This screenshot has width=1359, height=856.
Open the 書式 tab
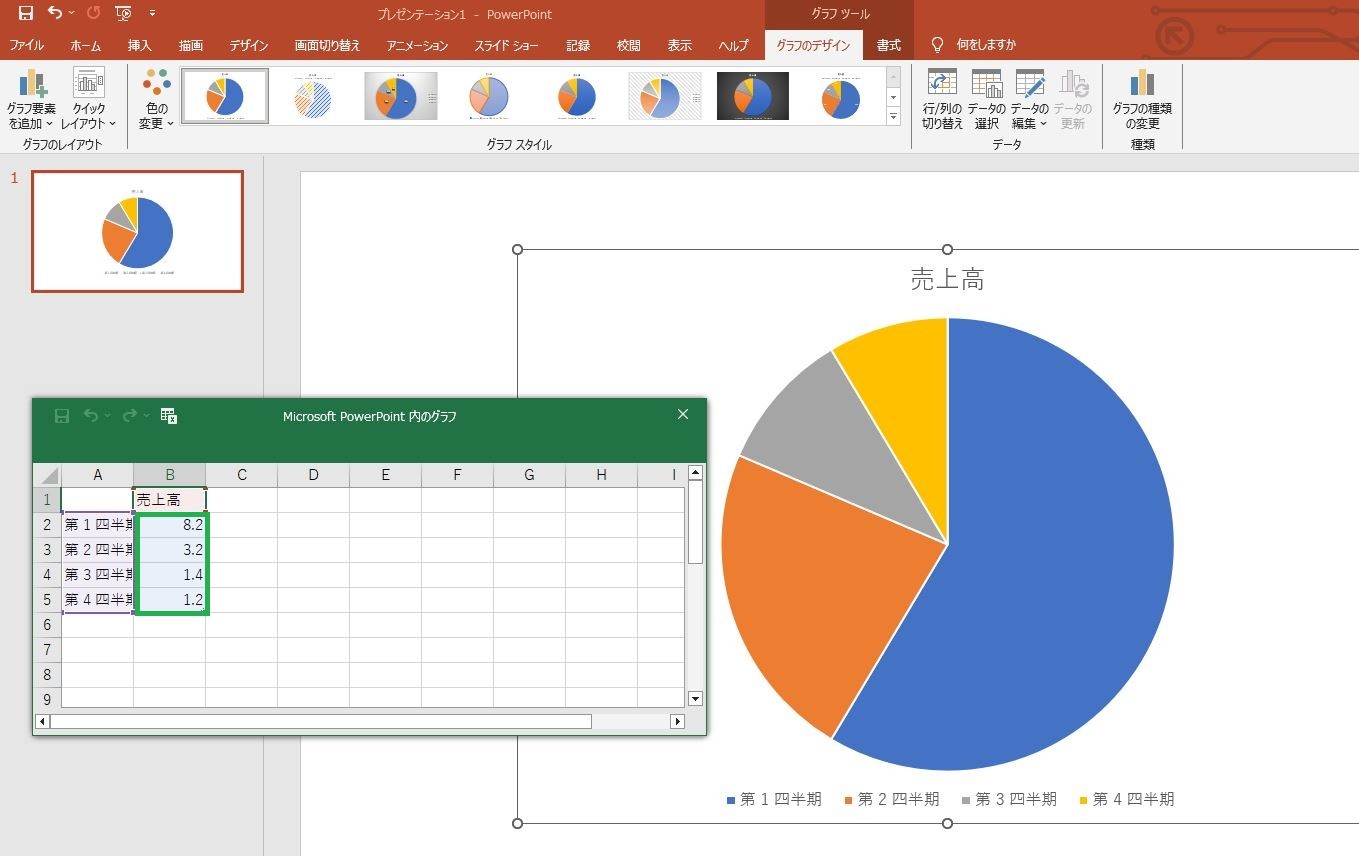point(888,45)
